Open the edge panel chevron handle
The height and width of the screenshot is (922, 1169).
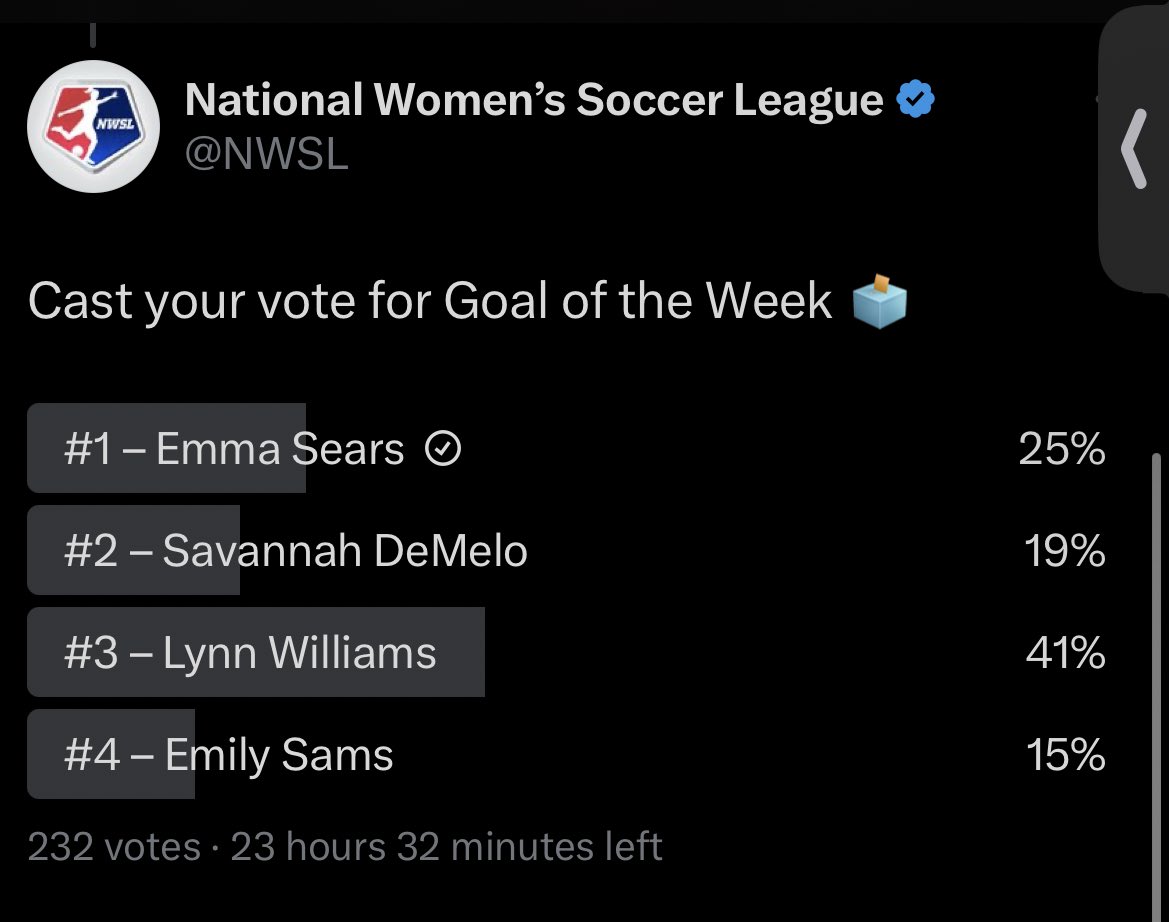coord(1134,148)
